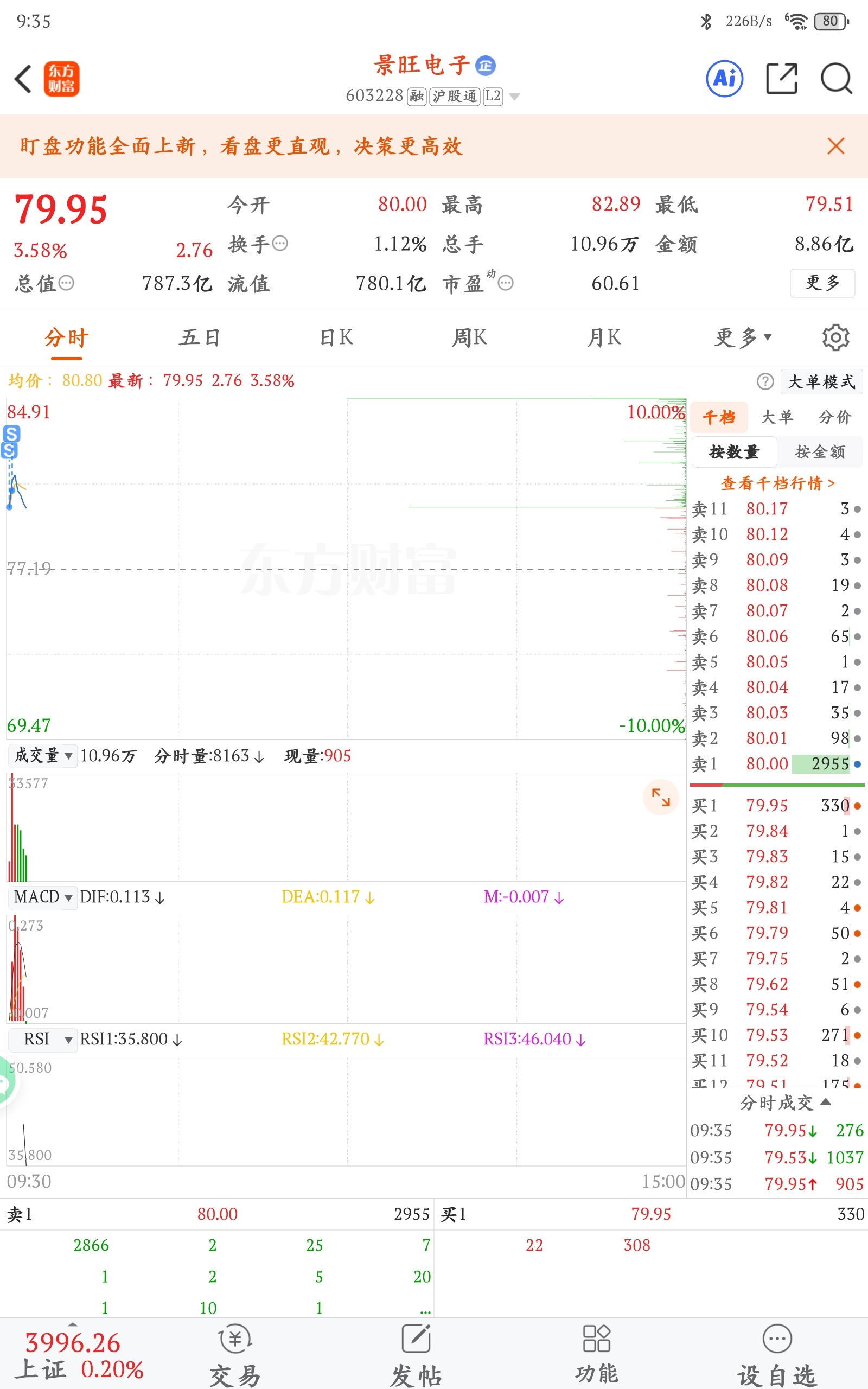Tap the 沪股通 tag
This screenshot has width=868, height=1389.
coord(455,96)
